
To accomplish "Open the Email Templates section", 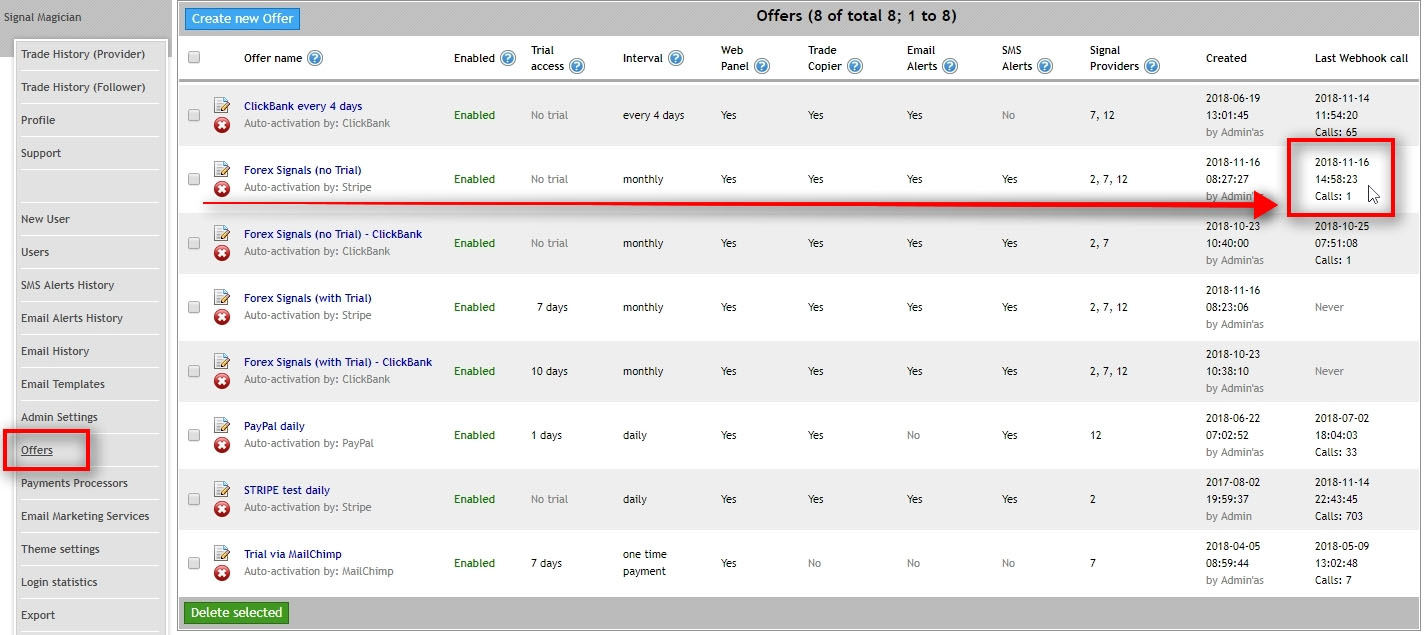I will [x=61, y=384].
